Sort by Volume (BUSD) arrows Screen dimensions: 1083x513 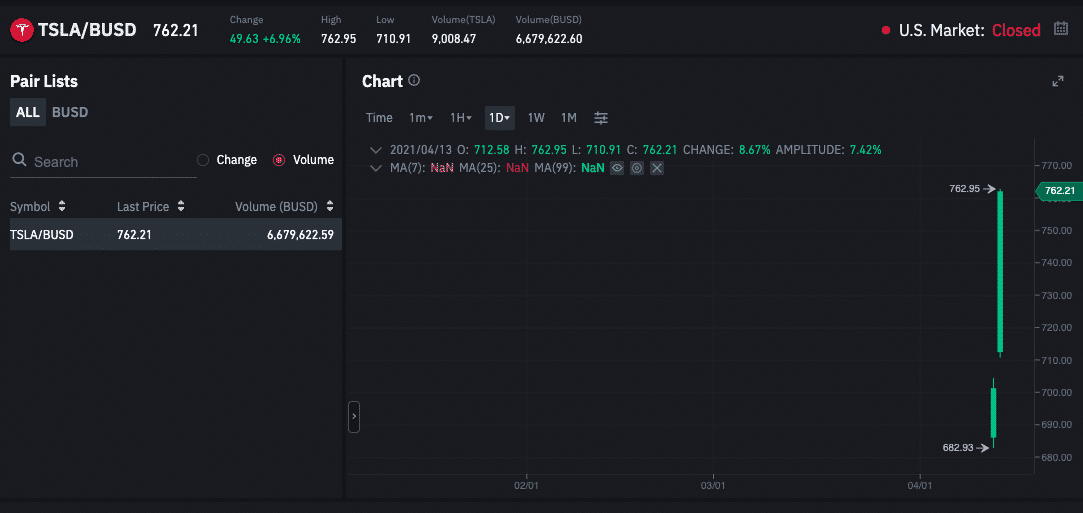(329, 206)
